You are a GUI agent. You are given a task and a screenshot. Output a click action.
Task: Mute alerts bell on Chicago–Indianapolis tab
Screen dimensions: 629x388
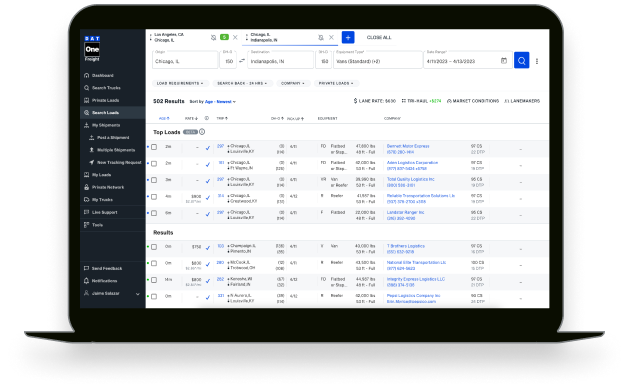[321, 37]
